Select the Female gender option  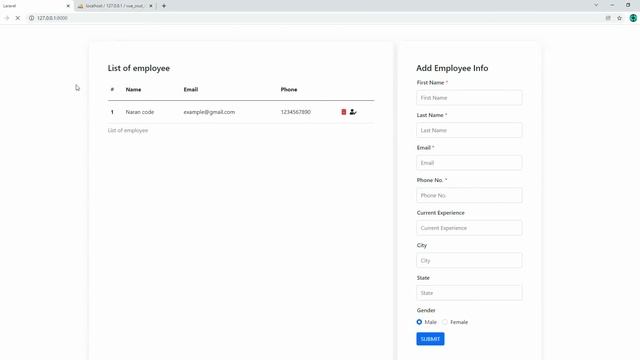click(x=445, y=322)
